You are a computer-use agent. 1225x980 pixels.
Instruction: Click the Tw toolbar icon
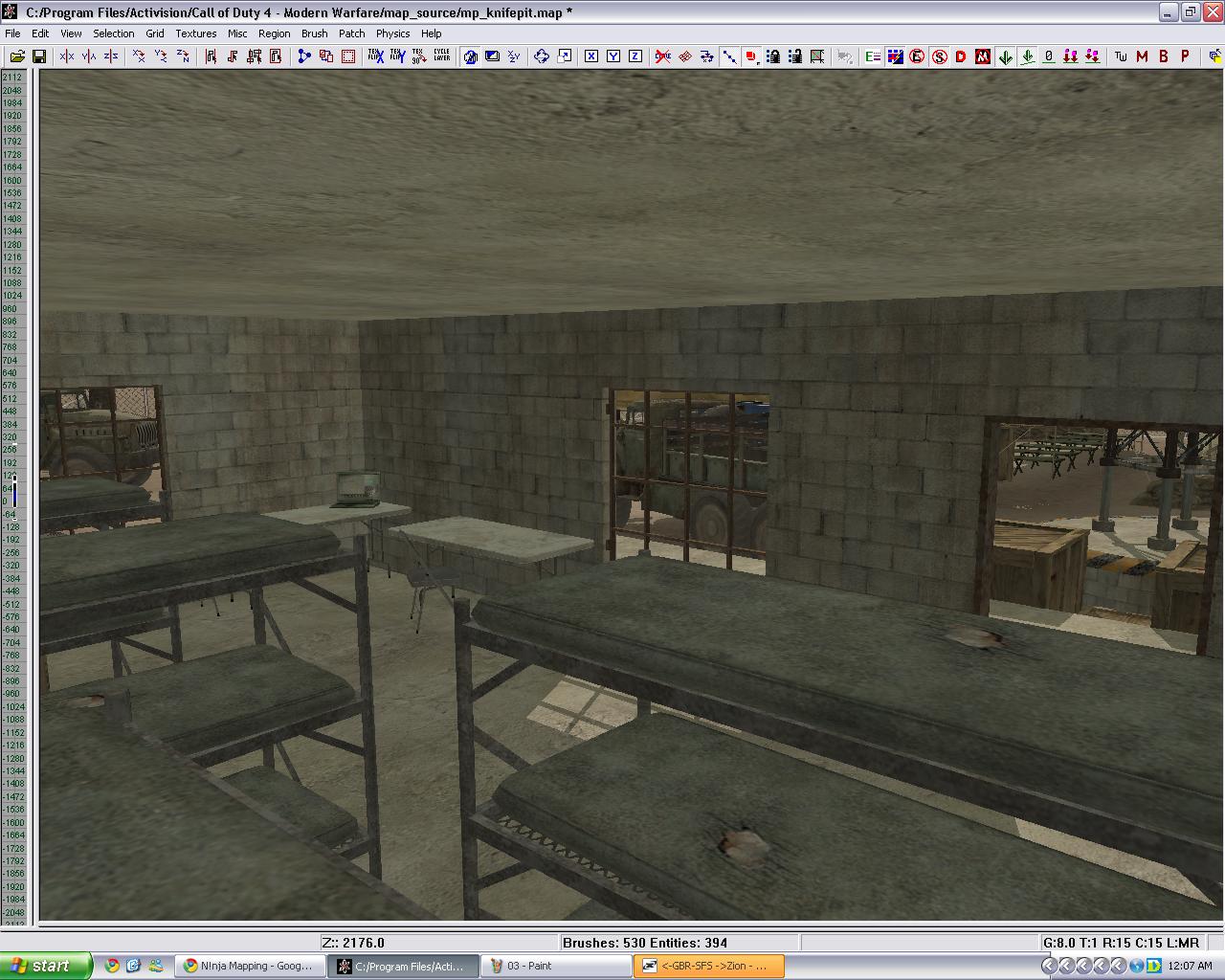coord(1121,56)
